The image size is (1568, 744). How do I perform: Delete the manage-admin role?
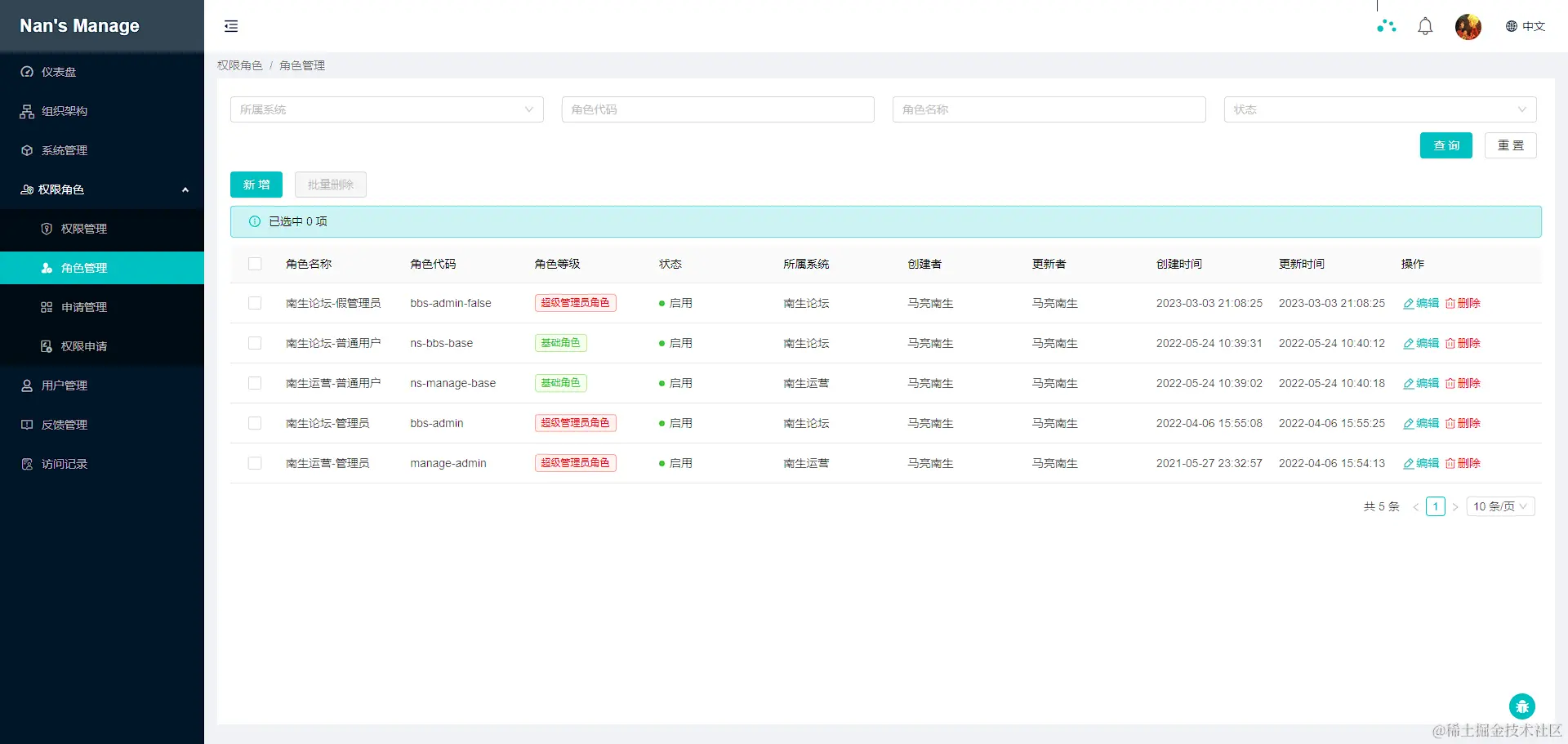click(1463, 463)
